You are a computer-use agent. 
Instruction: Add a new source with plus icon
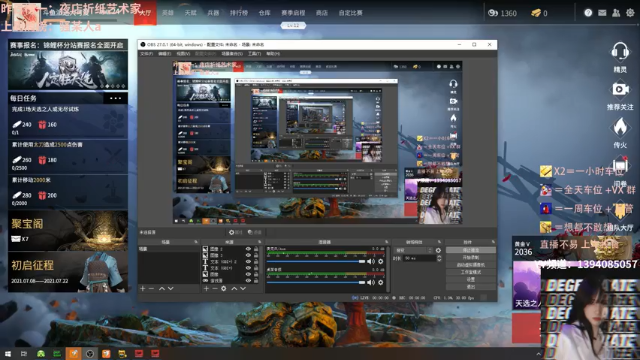pos(206,289)
